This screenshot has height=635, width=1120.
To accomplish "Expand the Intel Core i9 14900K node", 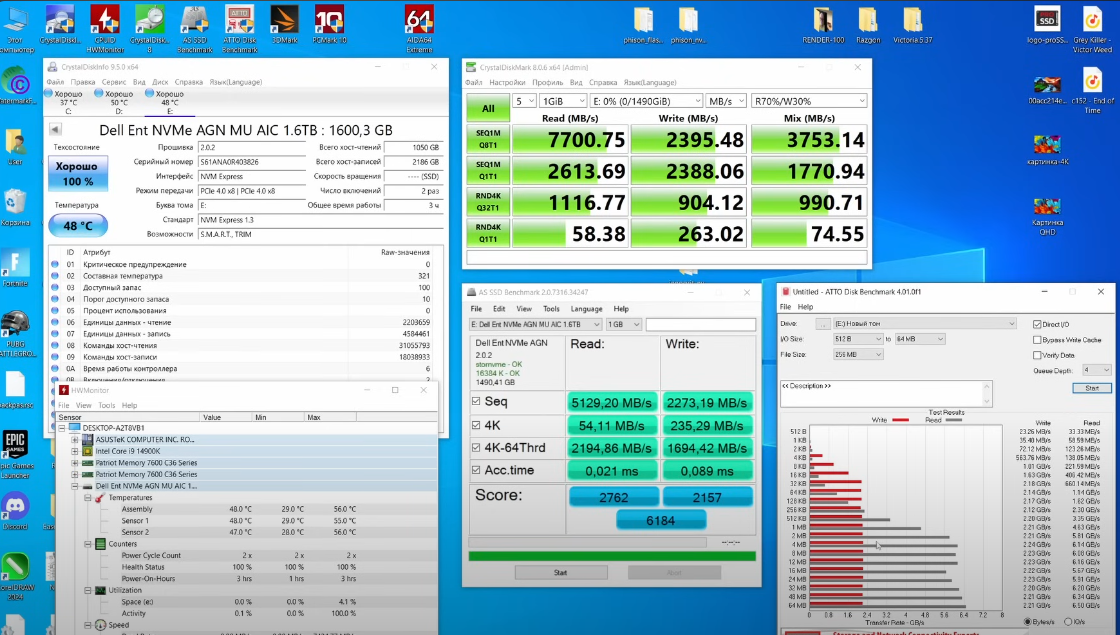I will (75, 451).
